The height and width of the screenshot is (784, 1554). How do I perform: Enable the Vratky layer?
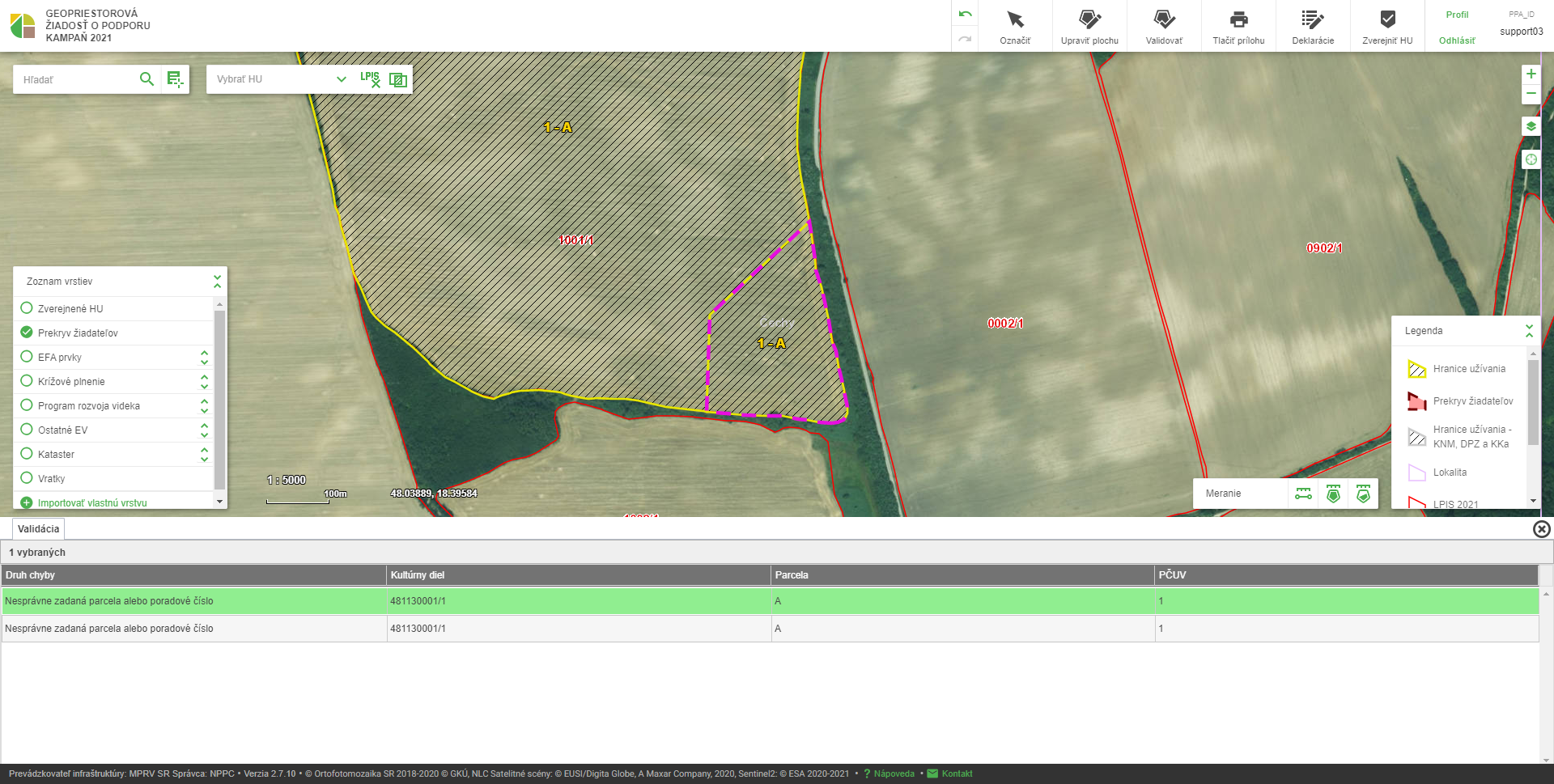(27, 478)
